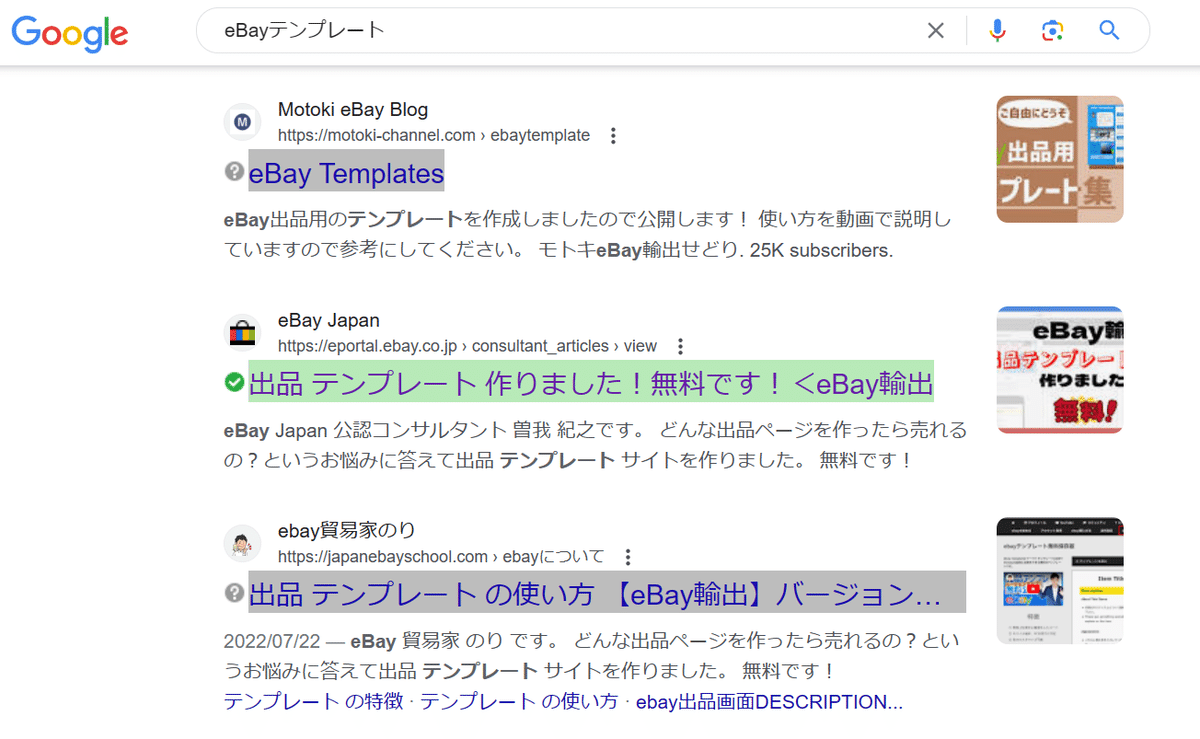Click the https://eportal.ebay.co.jp › consultant_articles URL
The image size is (1200, 739).
[x=467, y=347]
